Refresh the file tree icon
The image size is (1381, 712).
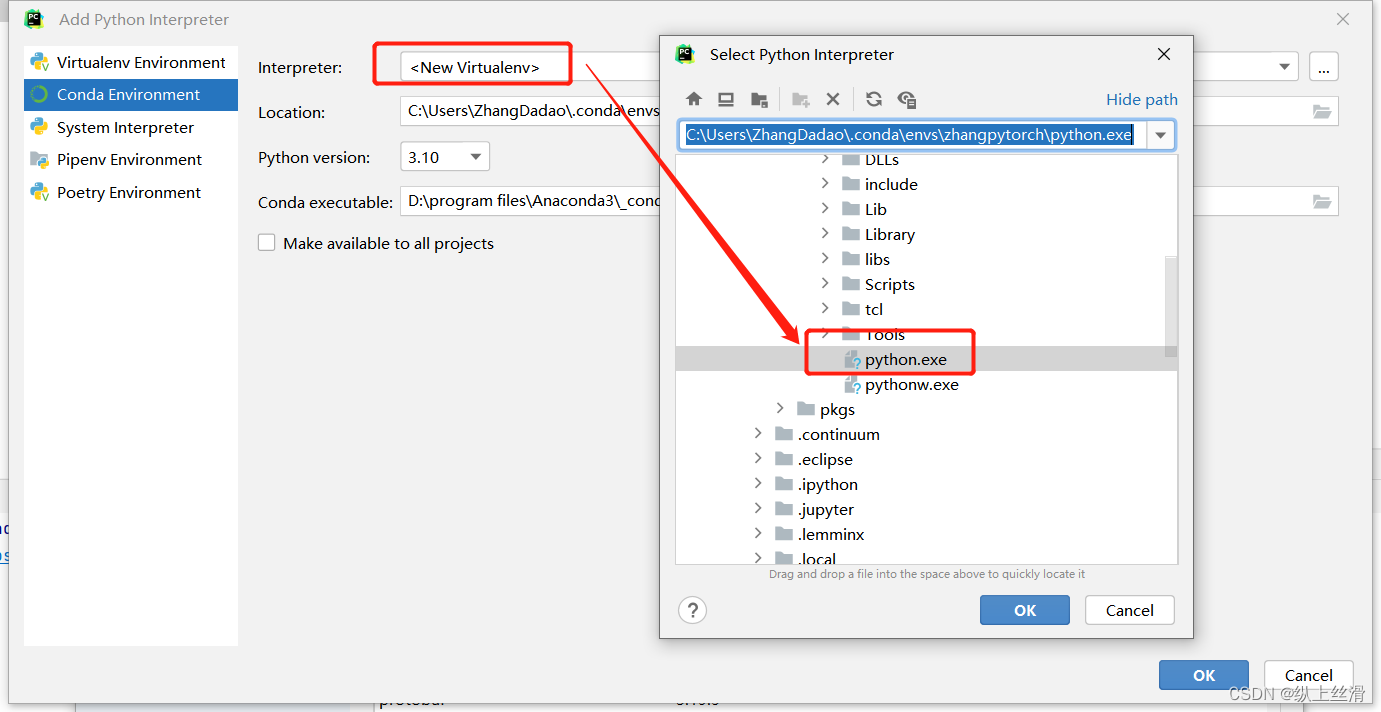[x=874, y=99]
